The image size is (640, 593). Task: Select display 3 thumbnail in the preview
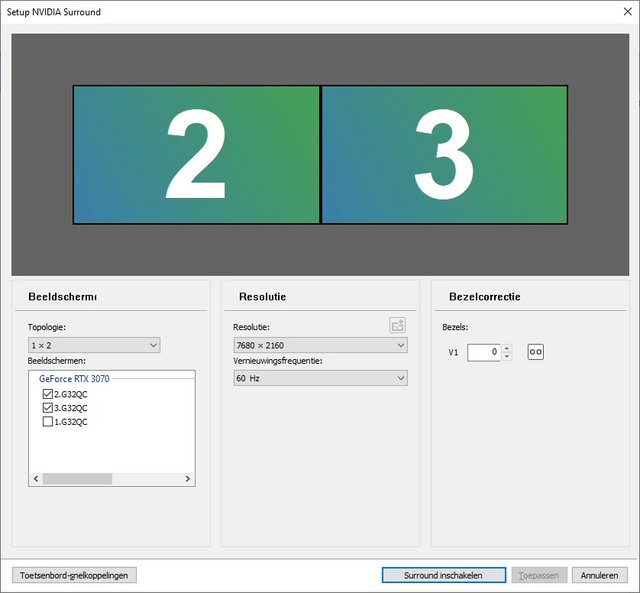point(444,155)
